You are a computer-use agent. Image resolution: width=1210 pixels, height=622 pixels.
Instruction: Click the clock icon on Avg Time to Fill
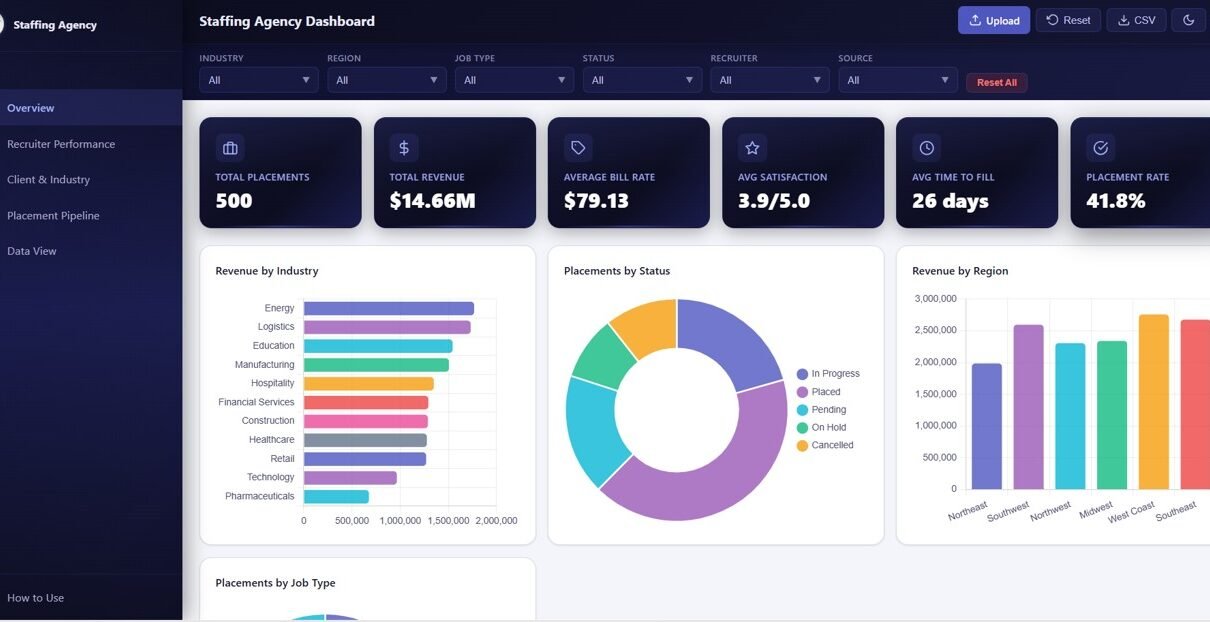click(926, 148)
